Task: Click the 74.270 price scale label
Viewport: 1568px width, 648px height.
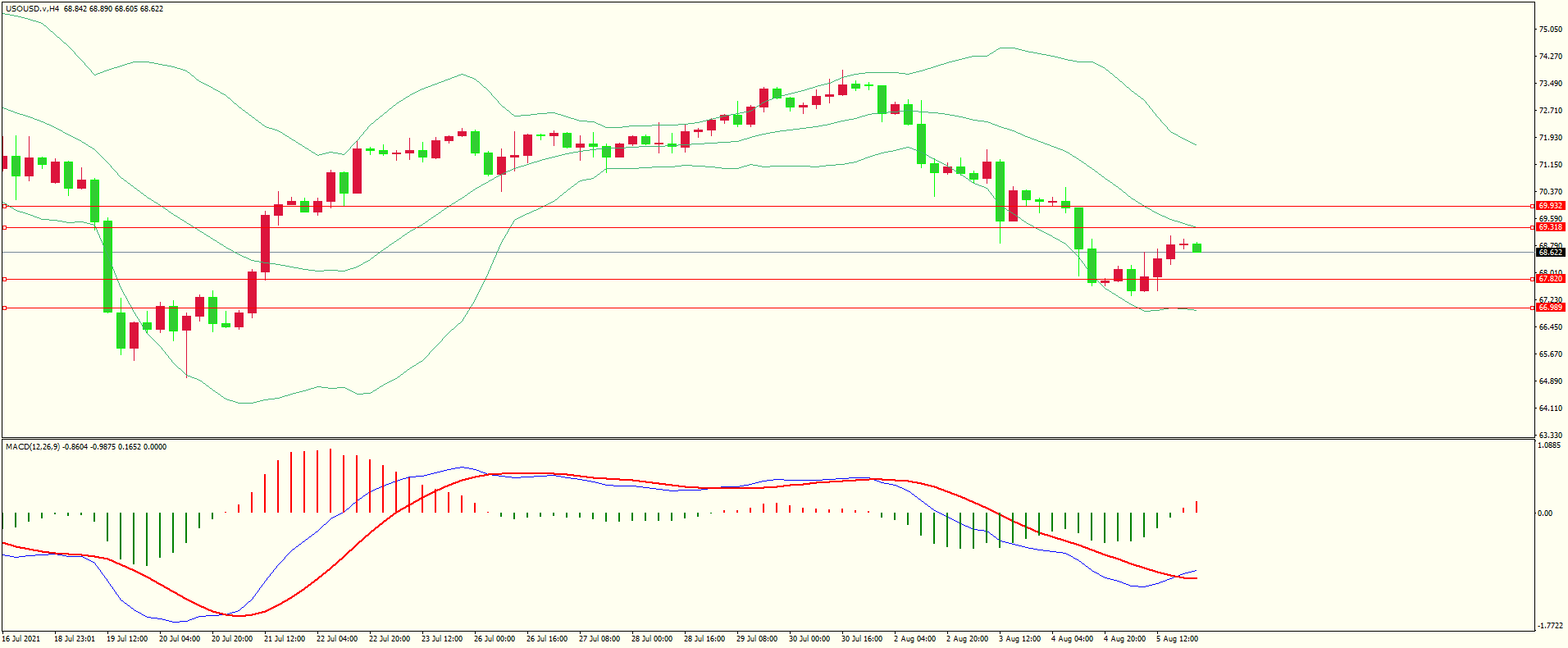Action: [1550, 57]
